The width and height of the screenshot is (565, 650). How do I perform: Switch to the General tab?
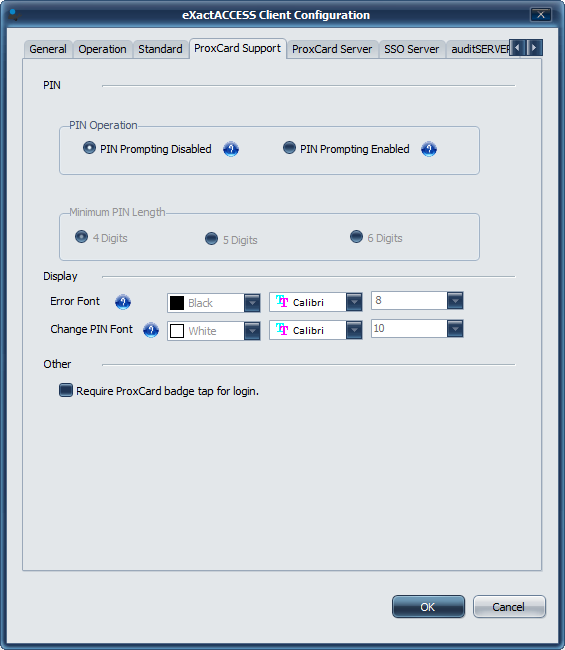tap(48, 49)
